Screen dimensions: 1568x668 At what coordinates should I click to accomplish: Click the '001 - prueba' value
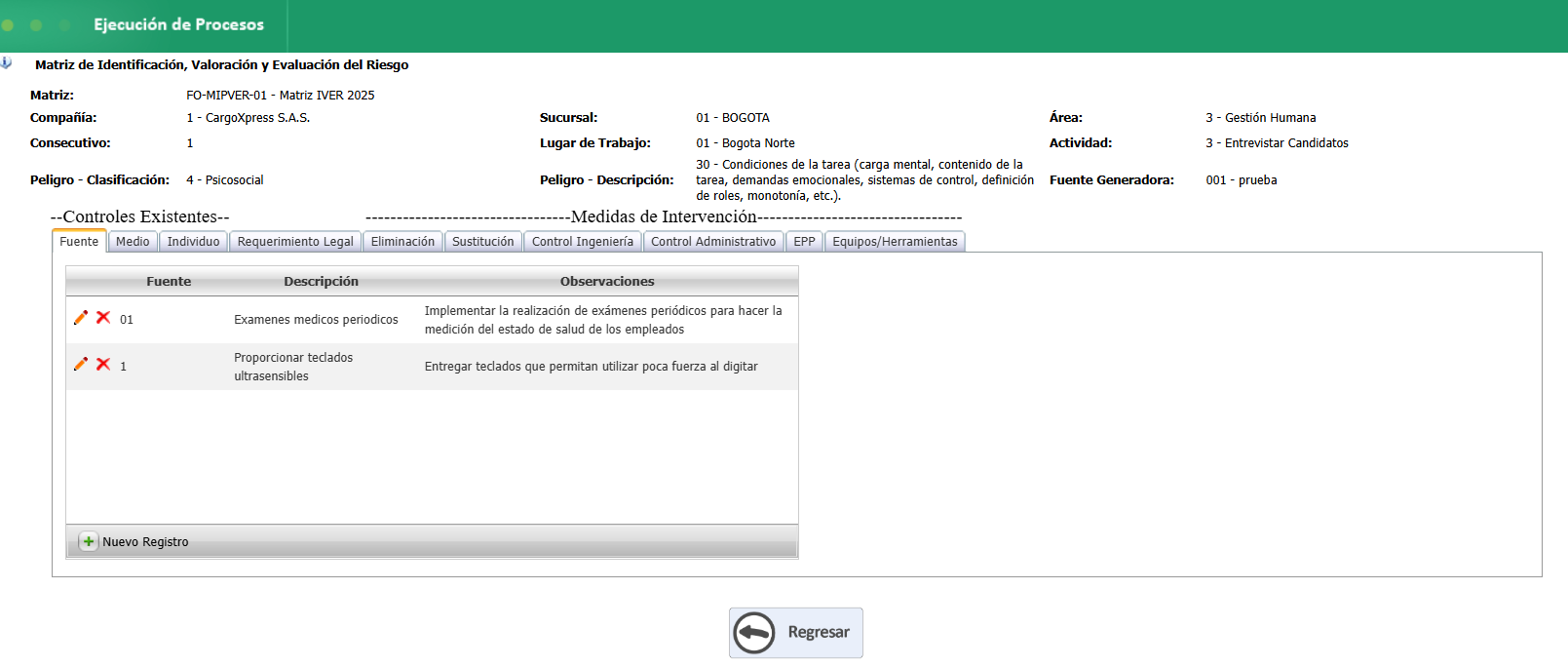pos(1242,180)
